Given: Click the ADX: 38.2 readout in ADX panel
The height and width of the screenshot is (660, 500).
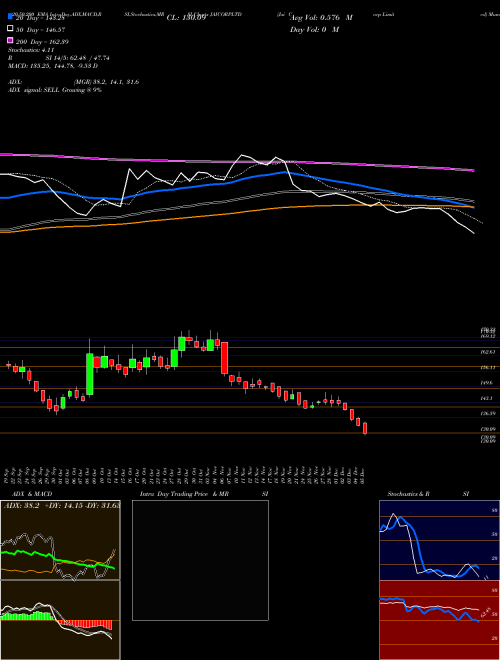Looking at the screenshot, I should [x=21, y=505].
